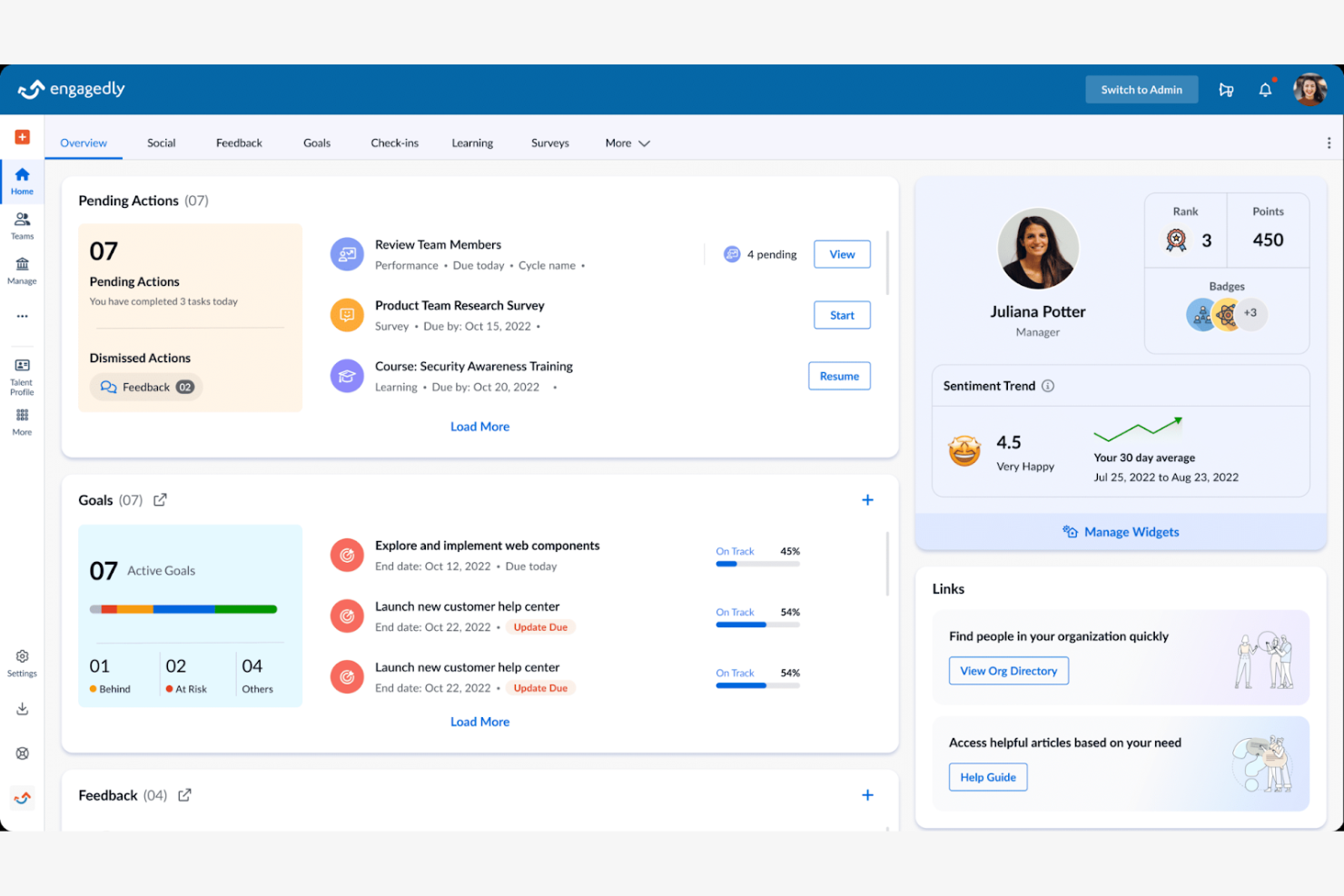The width and height of the screenshot is (1344, 896).
Task: Toggle the dismissed Feedback actions chip
Action: pyautogui.click(x=145, y=387)
